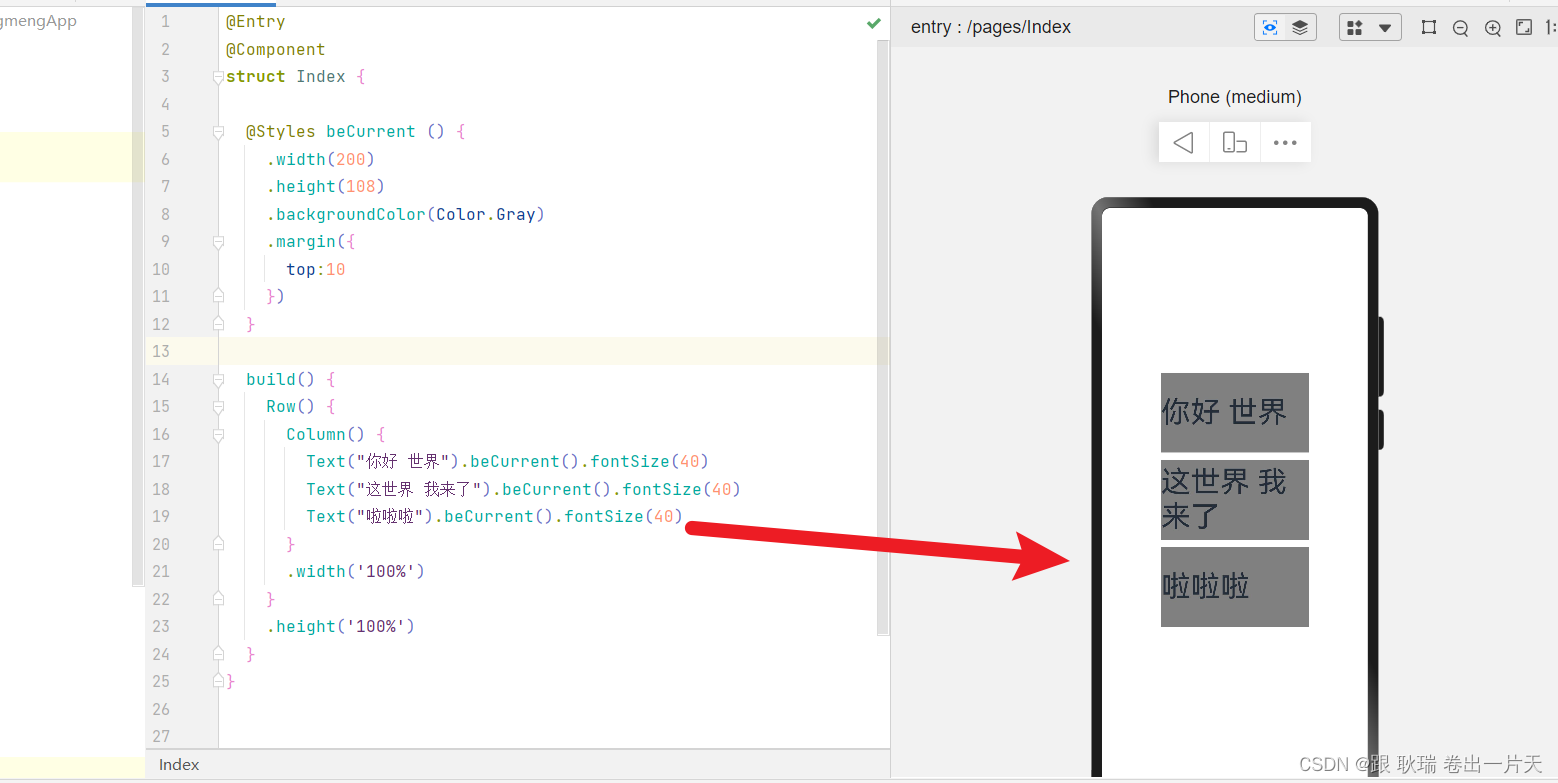This screenshot has height=783, width=1558.
Task: Select the 你好 世界 block in preview
Action: tap(1235, 412)
